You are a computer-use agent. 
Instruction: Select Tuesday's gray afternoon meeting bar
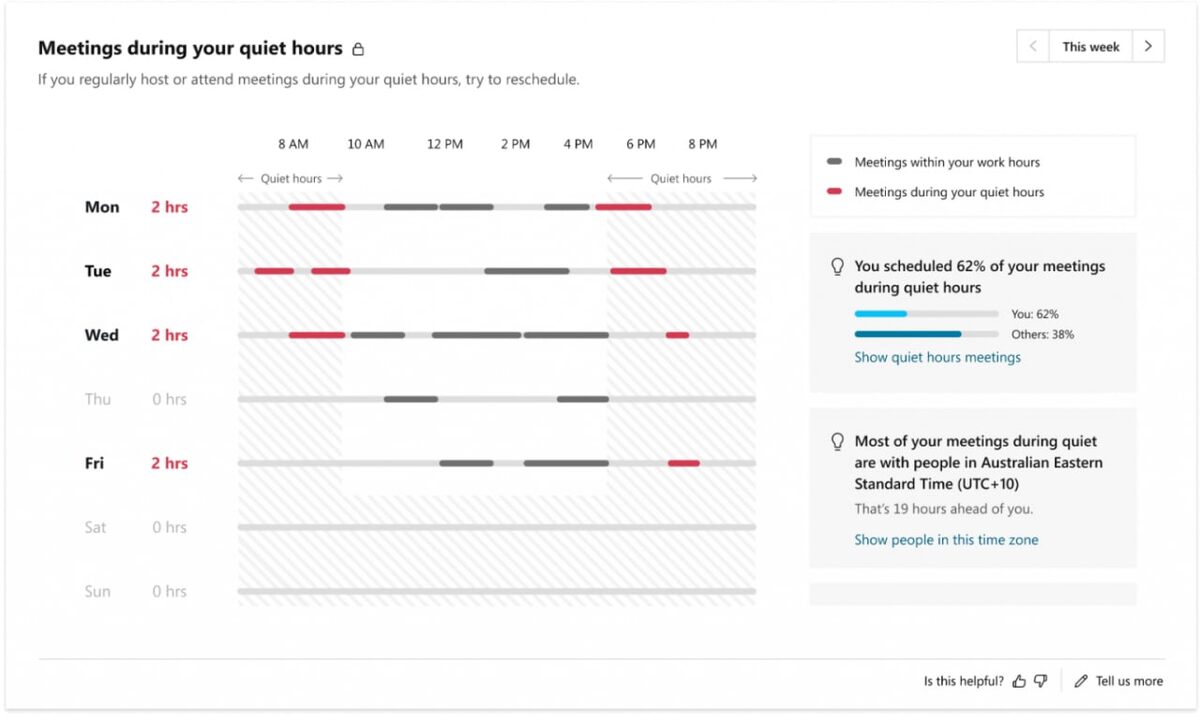[x=527, y=271]
